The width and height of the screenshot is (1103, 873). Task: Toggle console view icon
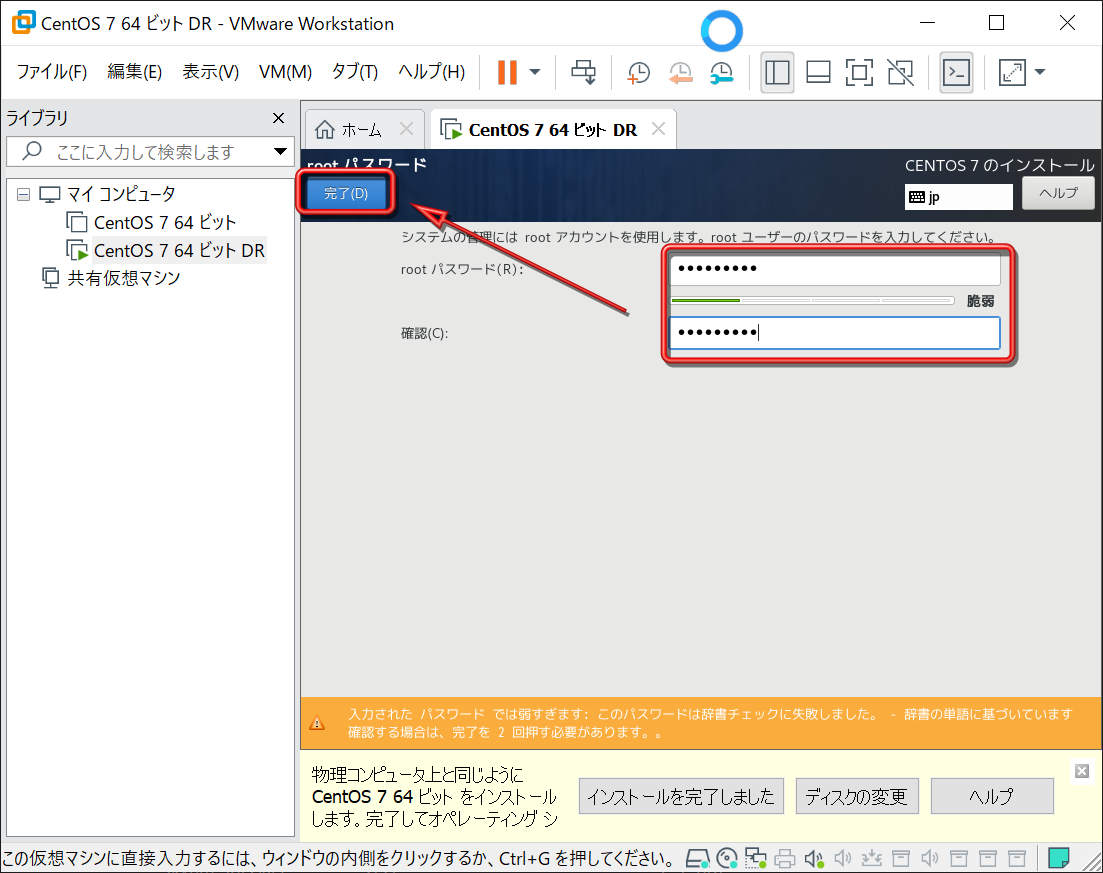tap(956, 72)
